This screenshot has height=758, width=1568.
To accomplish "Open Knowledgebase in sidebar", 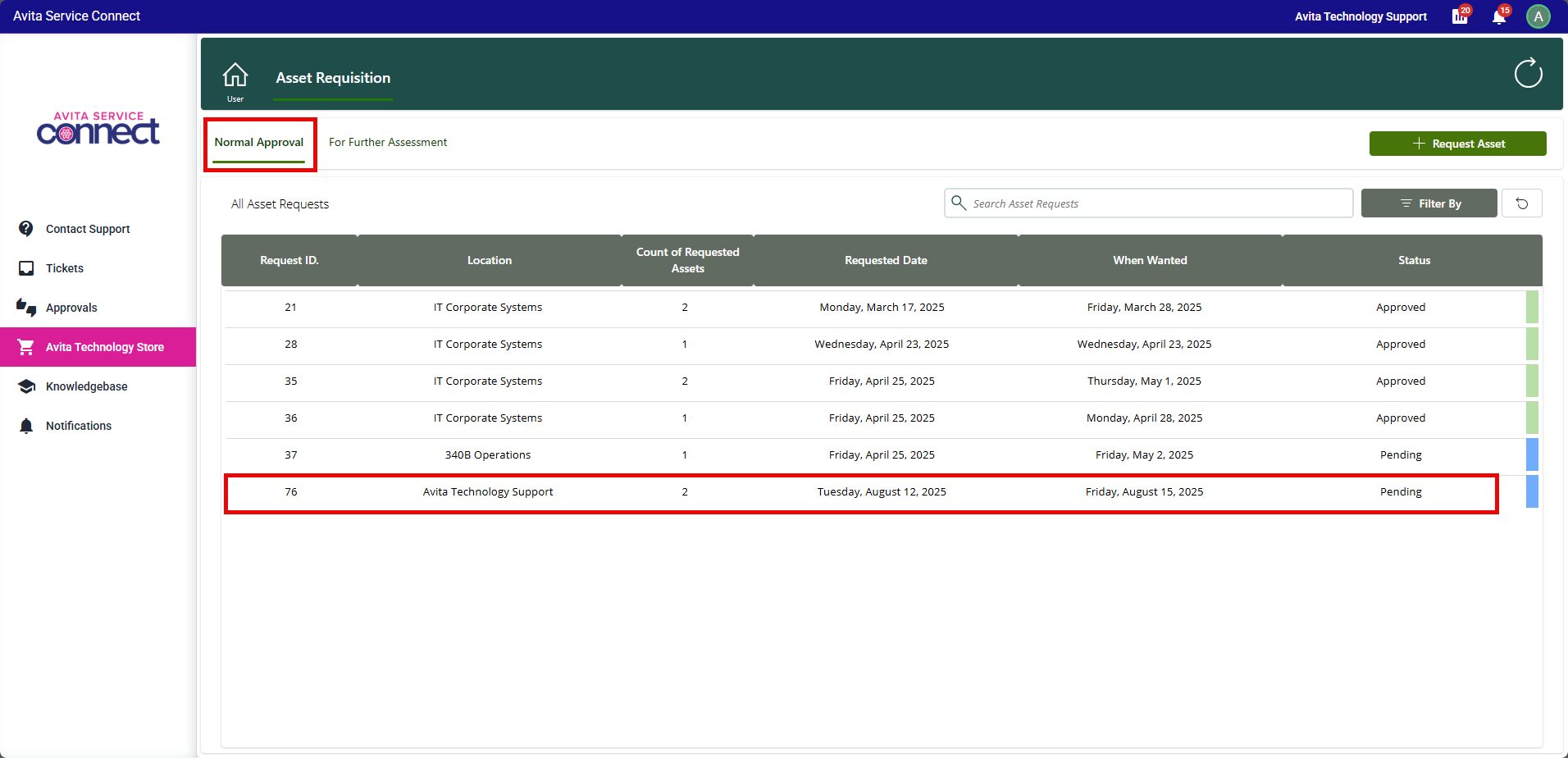I will click(98, 386).
